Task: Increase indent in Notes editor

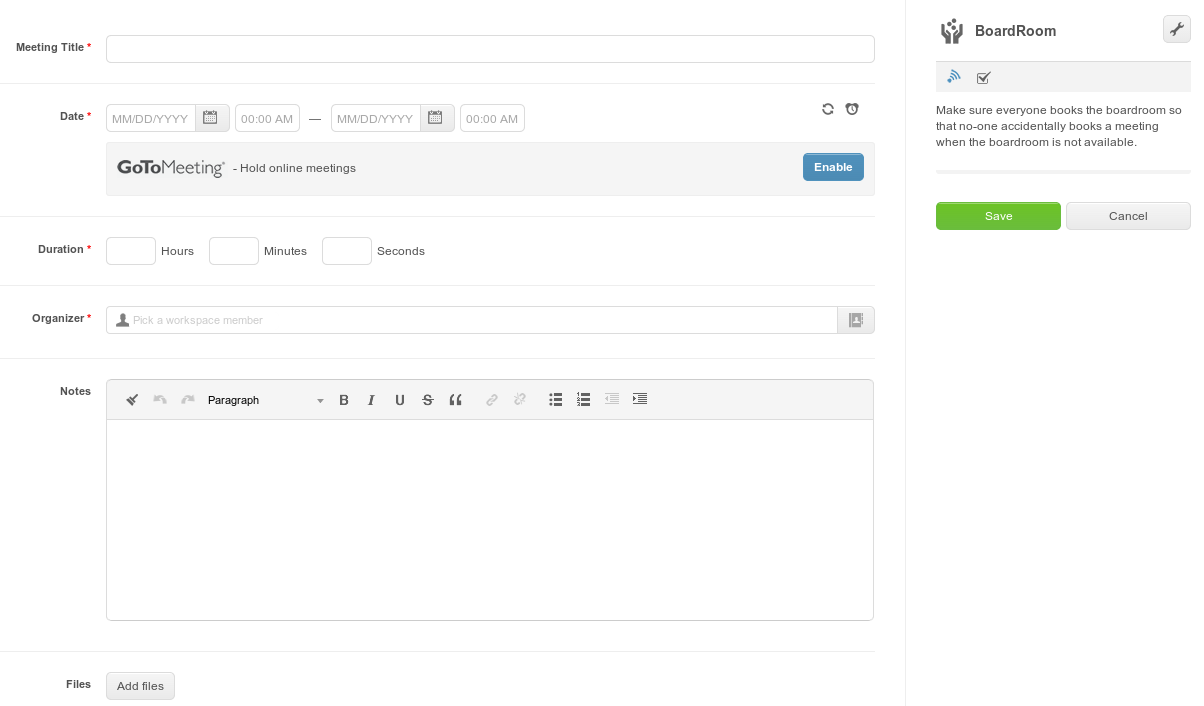Action: pyautogui.click(x=640, y=399)
